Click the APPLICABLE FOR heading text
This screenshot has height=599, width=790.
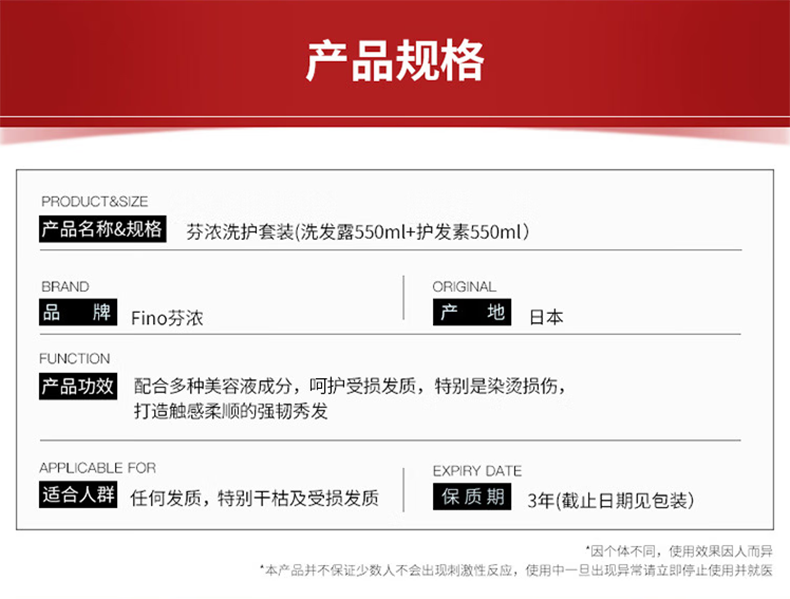(x=97, y=468)
